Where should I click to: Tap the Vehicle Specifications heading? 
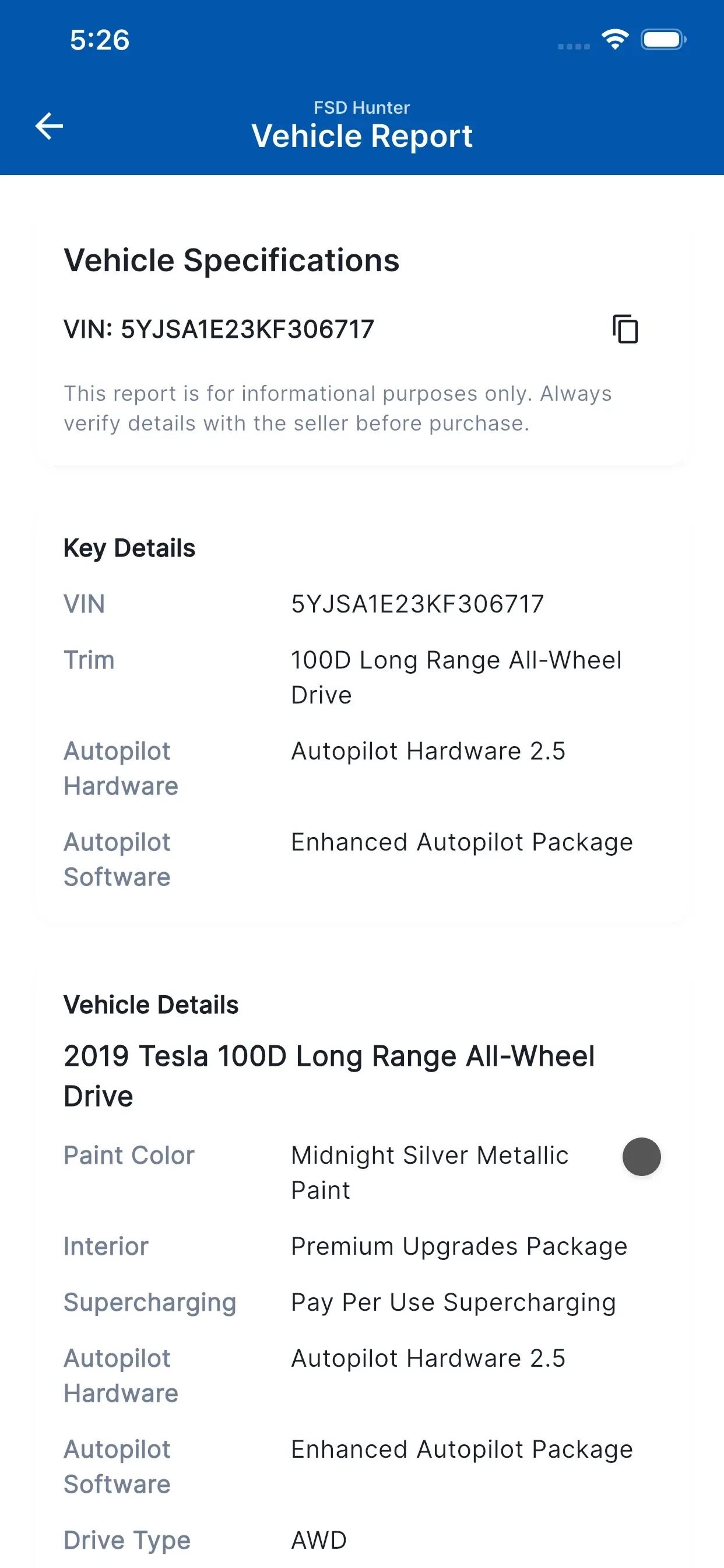point(231,261)
